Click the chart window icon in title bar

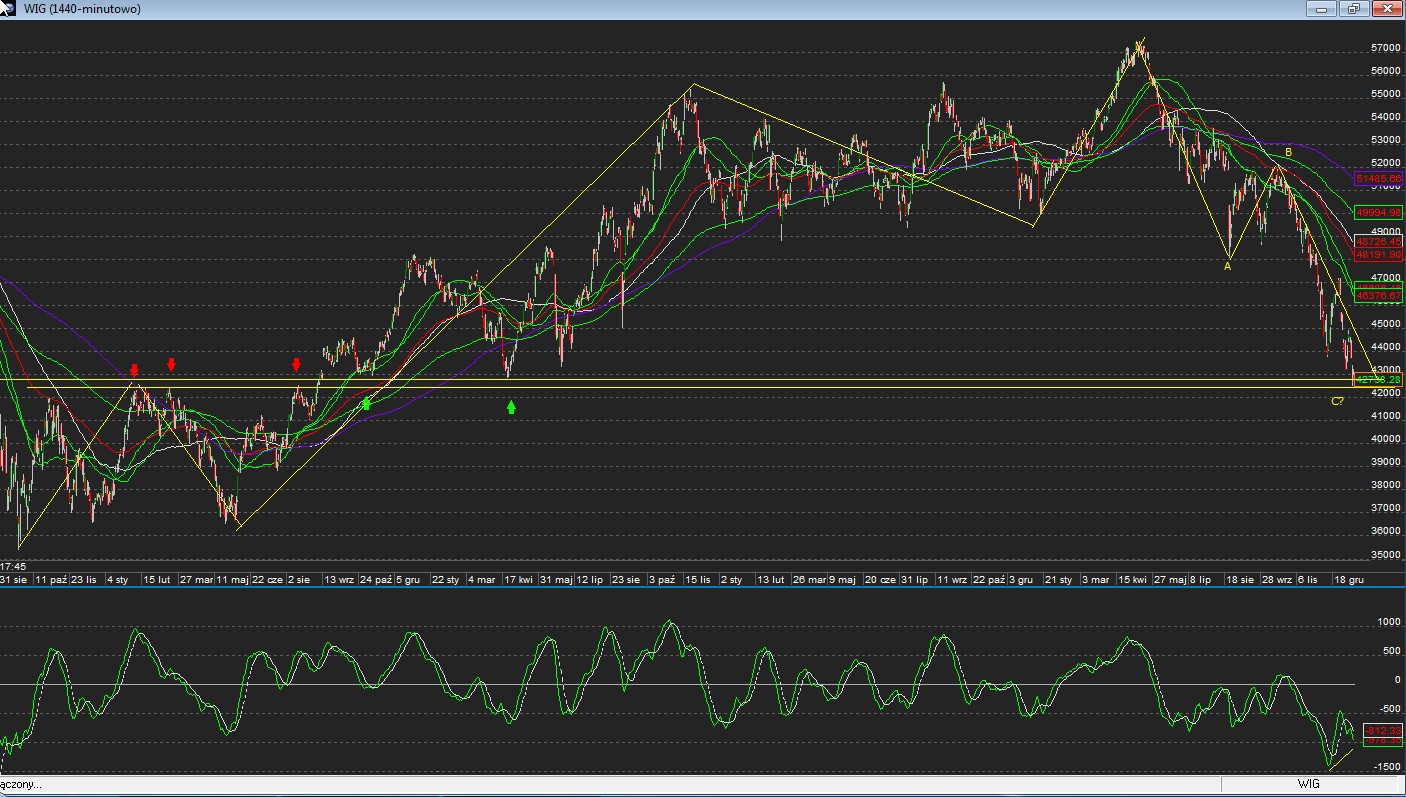8,9
